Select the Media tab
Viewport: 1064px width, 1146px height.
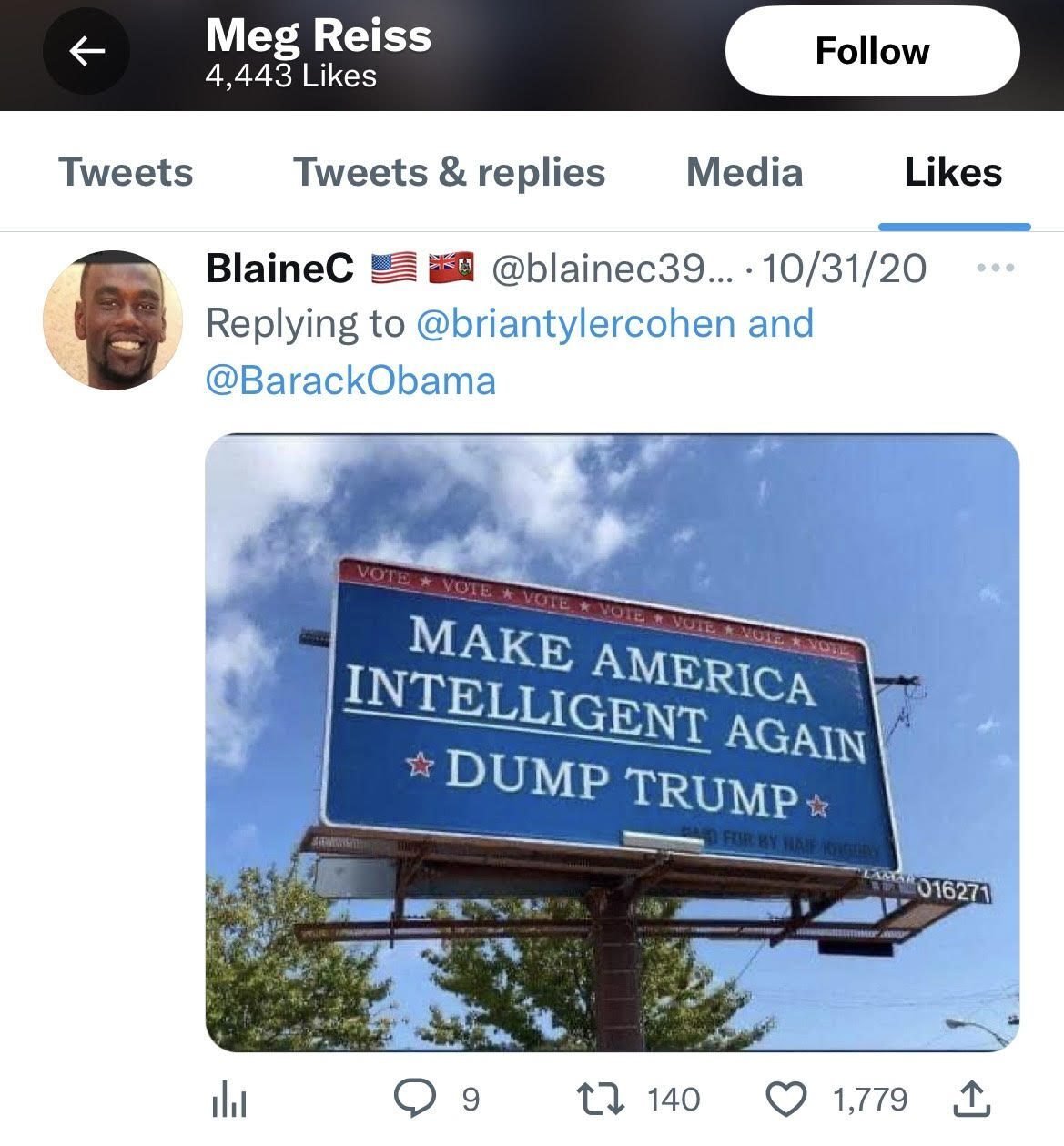point(744,172)
